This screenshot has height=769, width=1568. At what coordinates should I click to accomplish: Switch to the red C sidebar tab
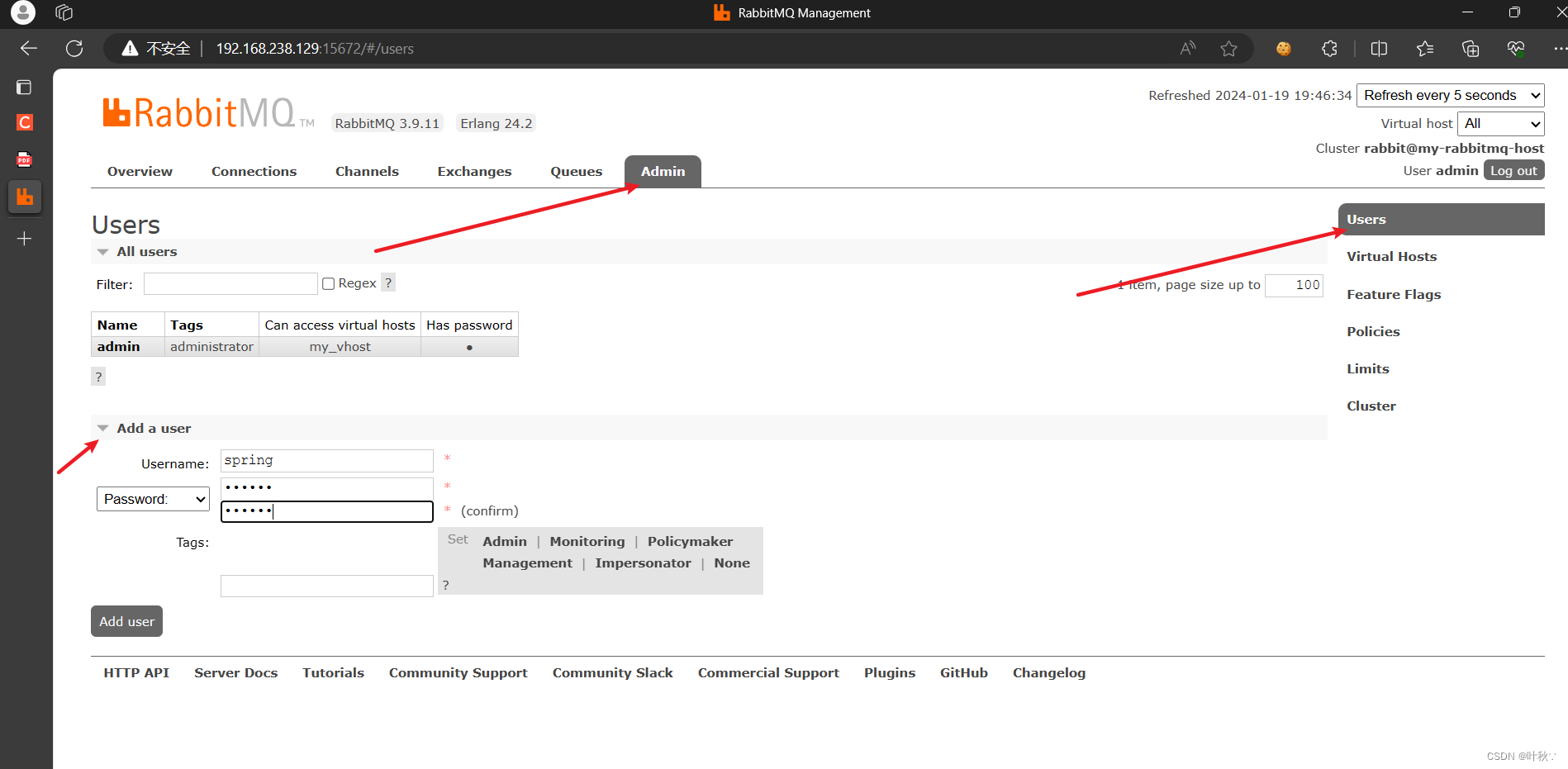coord(25,122)
